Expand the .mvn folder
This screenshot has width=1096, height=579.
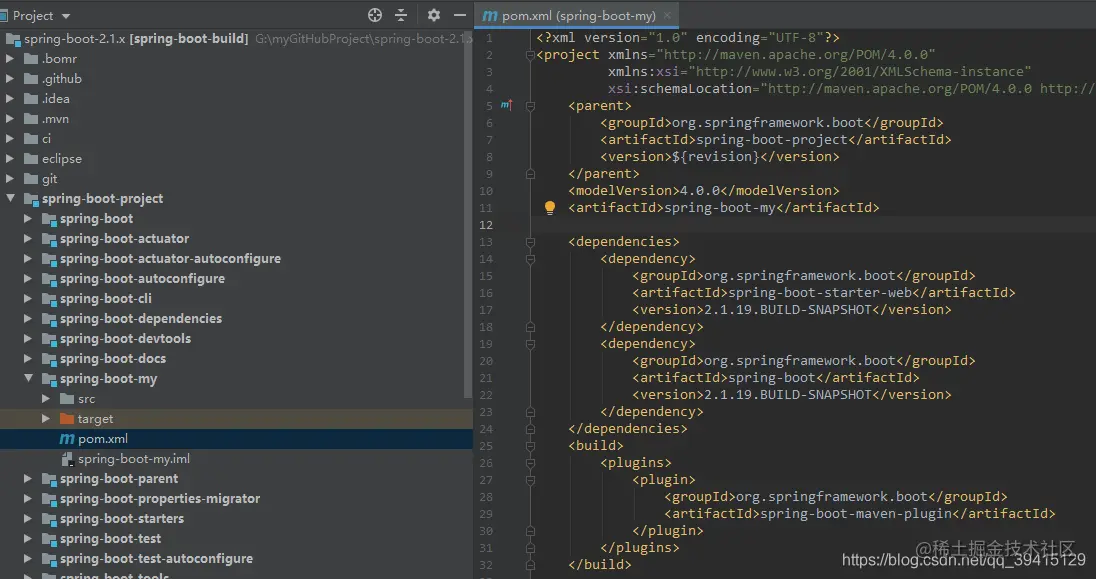coord(10,119)
